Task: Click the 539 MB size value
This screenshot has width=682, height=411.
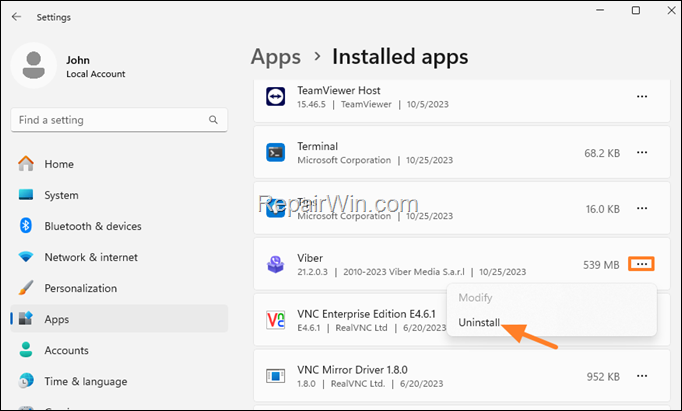Action: (x=601, y=265)
